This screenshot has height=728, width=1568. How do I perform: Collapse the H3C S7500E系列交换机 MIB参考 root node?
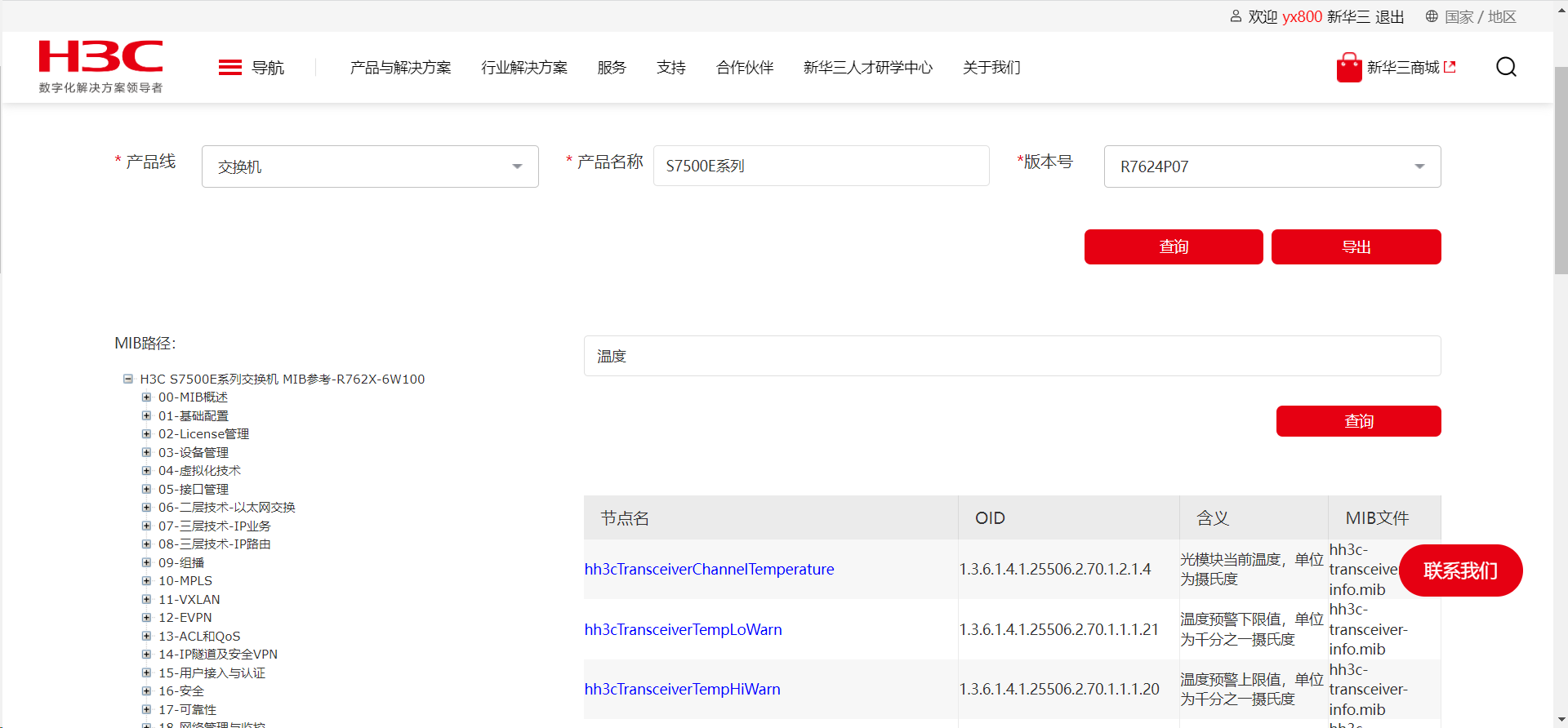coord(128,379)
